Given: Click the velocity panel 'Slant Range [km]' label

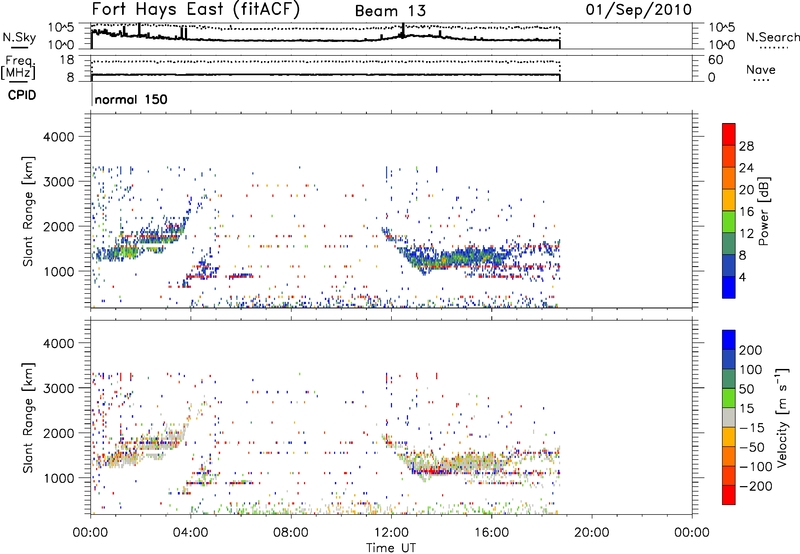Looking at the screenshot, I should pos(28,418).
